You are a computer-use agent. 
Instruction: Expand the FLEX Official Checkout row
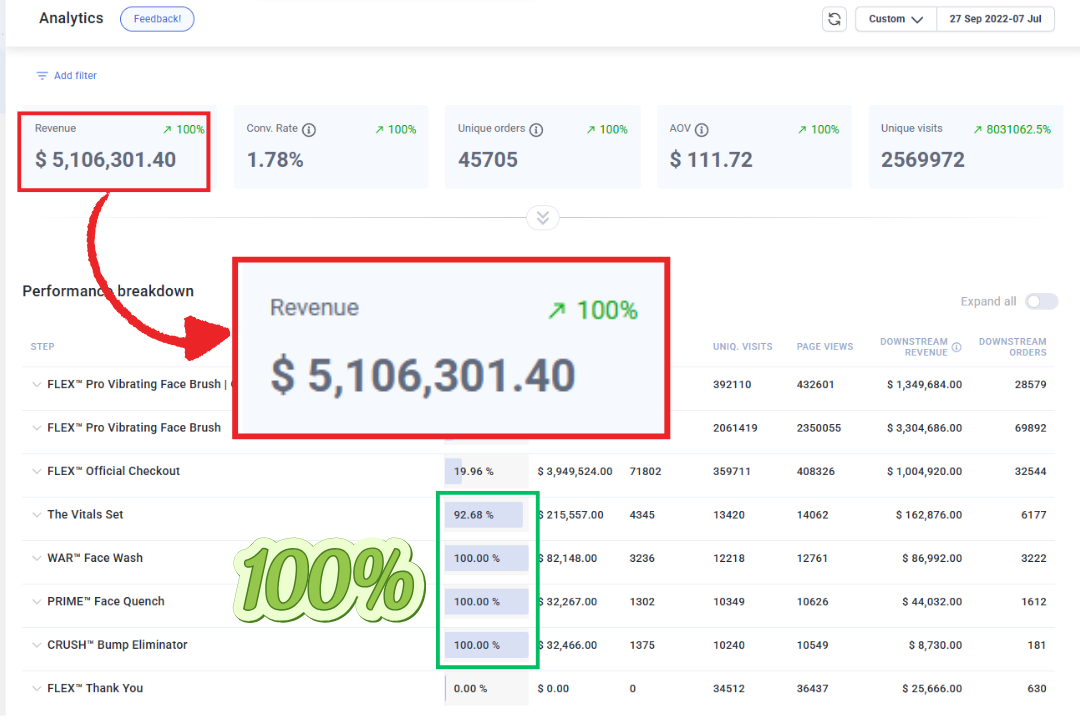point(37,471)
